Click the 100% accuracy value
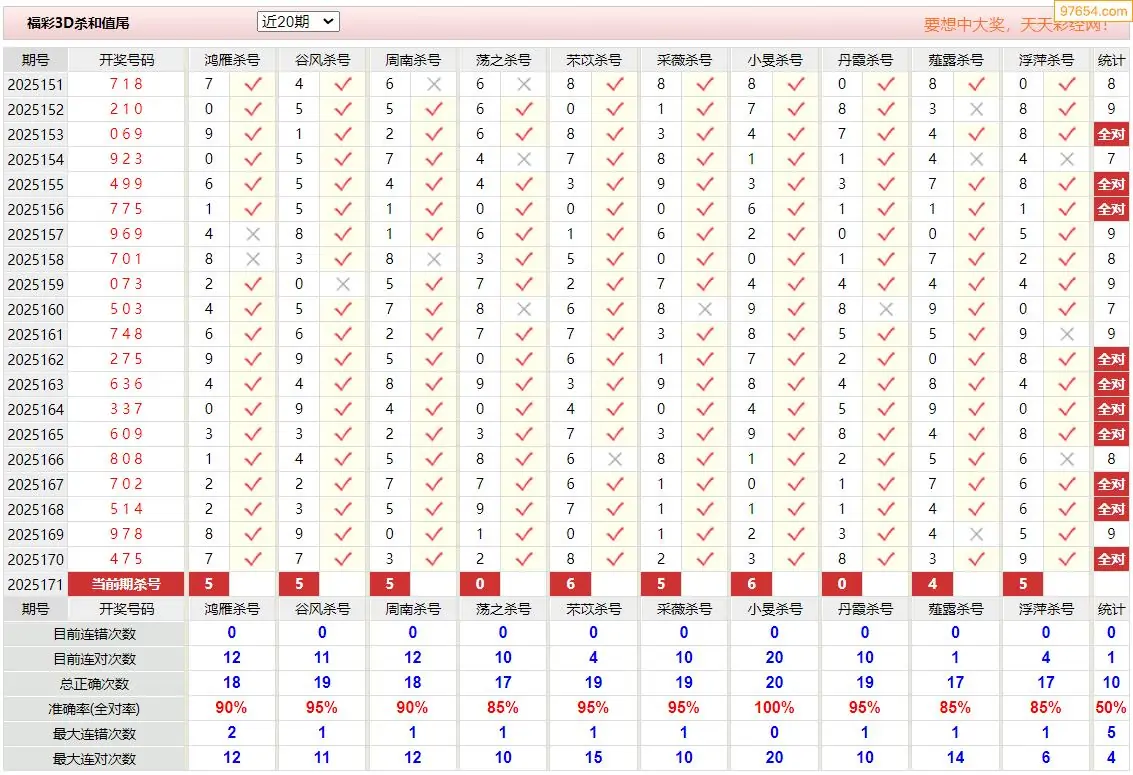This screenshot has width=1133, height=775. coord(774,708)
